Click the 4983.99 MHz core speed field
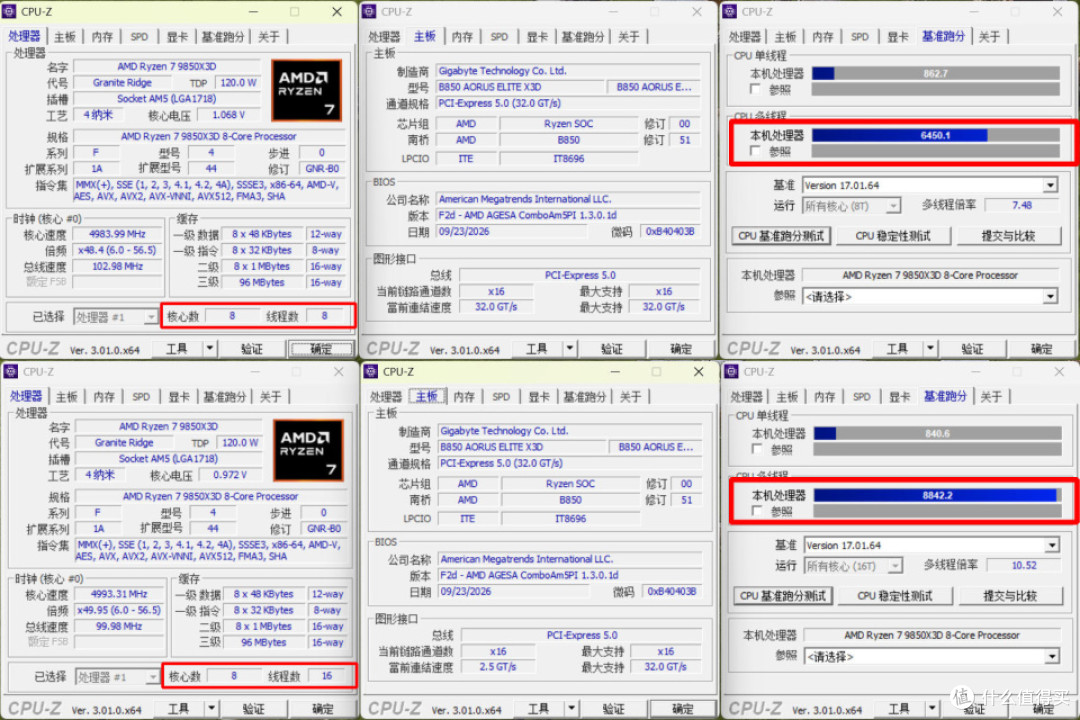 (117, 234)
